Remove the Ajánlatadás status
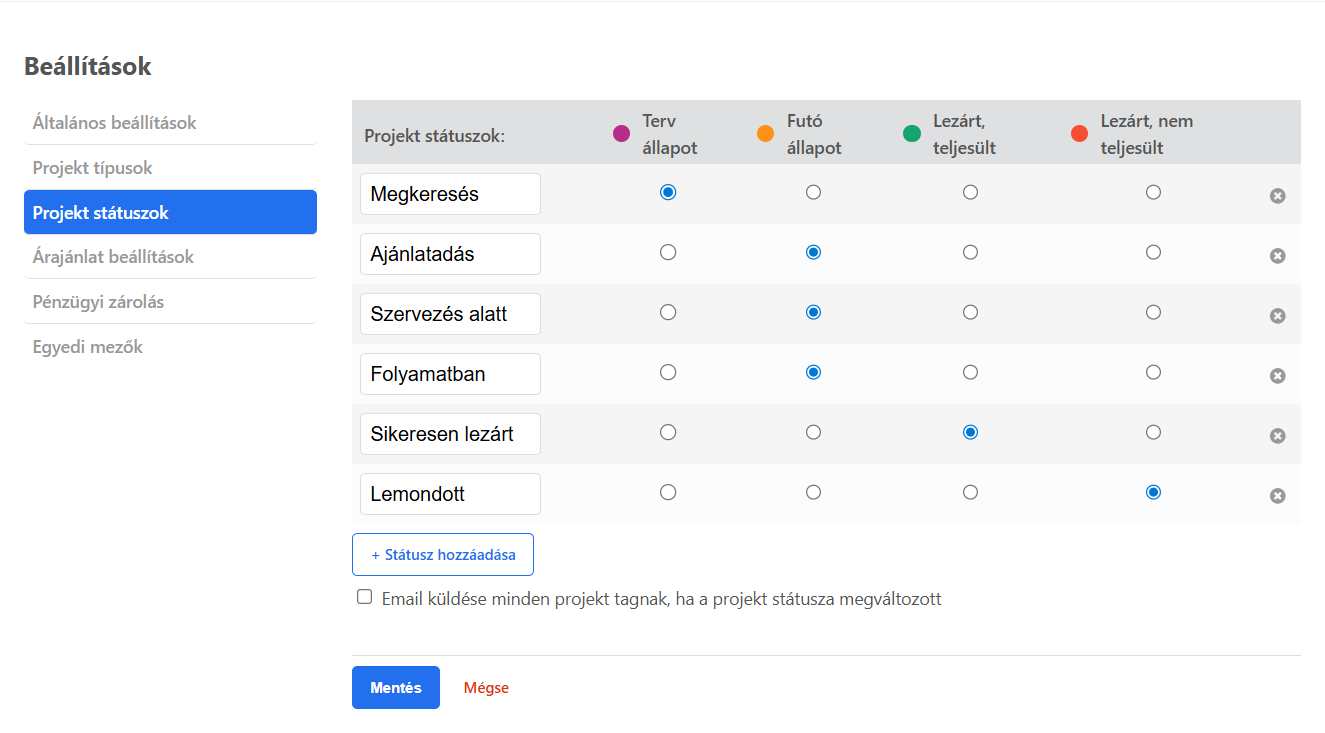Screen dimensions: 1325x733 (1277, 256)
